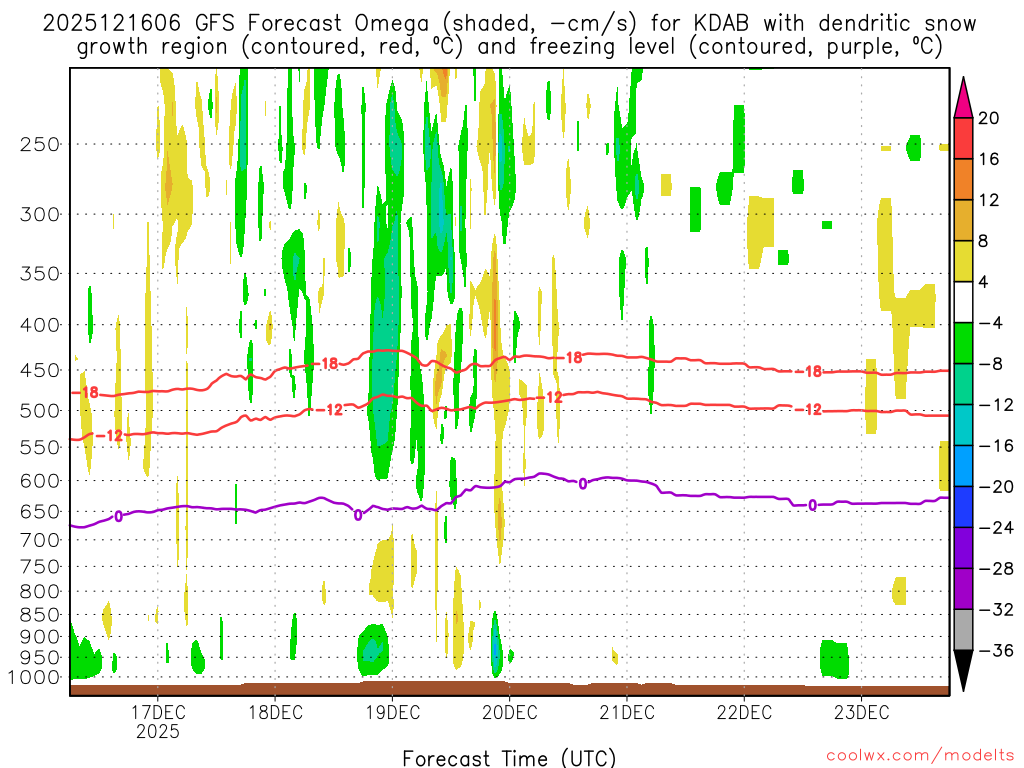Click the 19DEC date label
The width and height of the screenshot is (1024, 768).
(x=392, y=712)
